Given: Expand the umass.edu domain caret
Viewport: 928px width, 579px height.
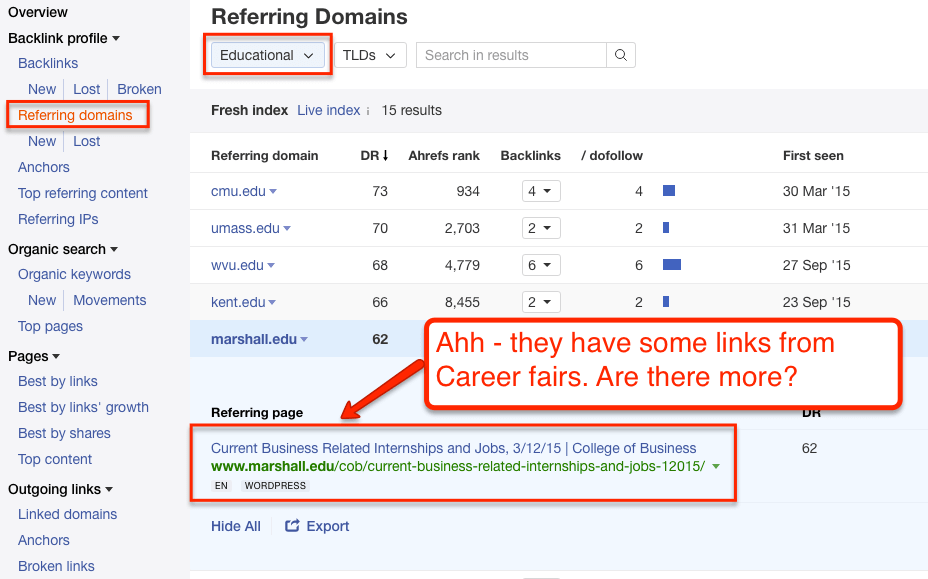Looking at the screenshot, I should point(287,229).
